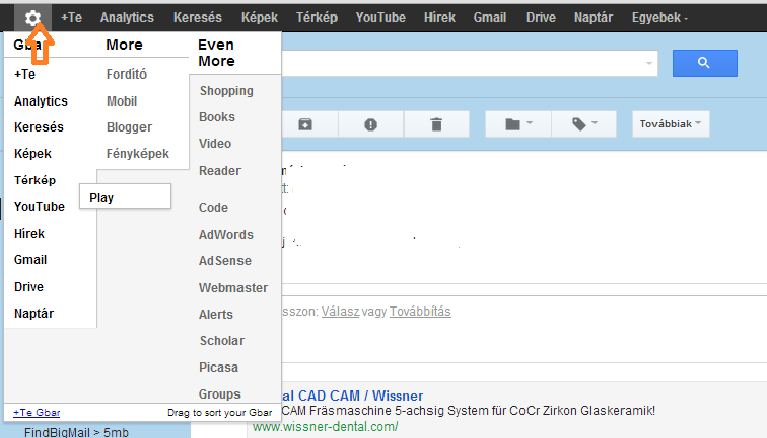This screenshot has height=438, width=767.
Task: Click the FindBigMail > 5mb label
Action: click(76, 432)
